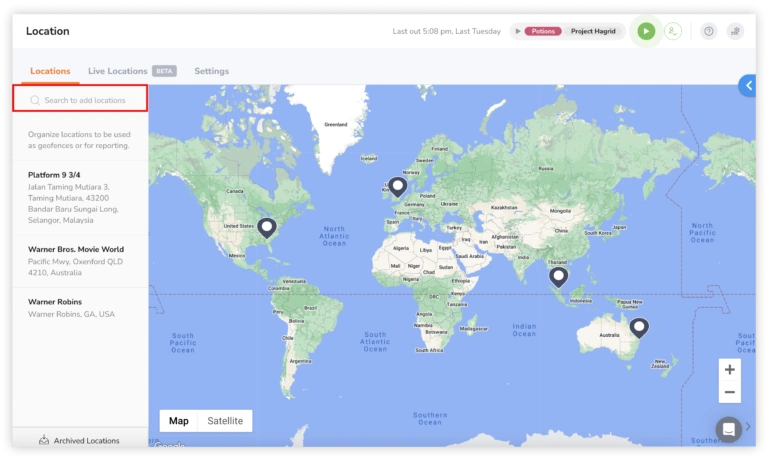The height and width of the screenshot is (459, 768).
Task: Click the notifications icon at top right
Action: click(735, 31)
